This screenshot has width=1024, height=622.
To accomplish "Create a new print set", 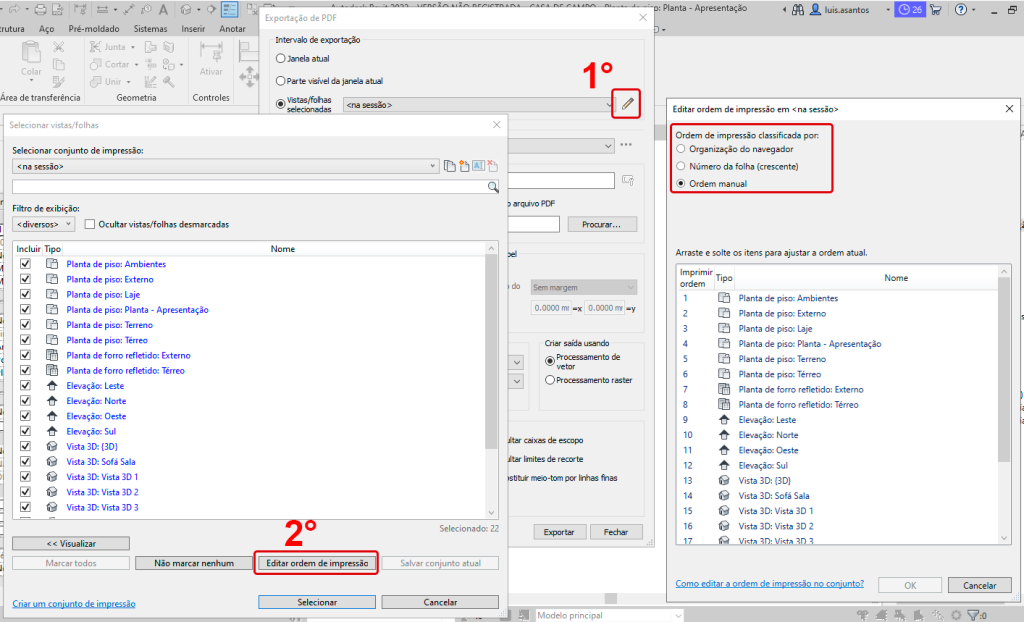I will pos(465,166).
